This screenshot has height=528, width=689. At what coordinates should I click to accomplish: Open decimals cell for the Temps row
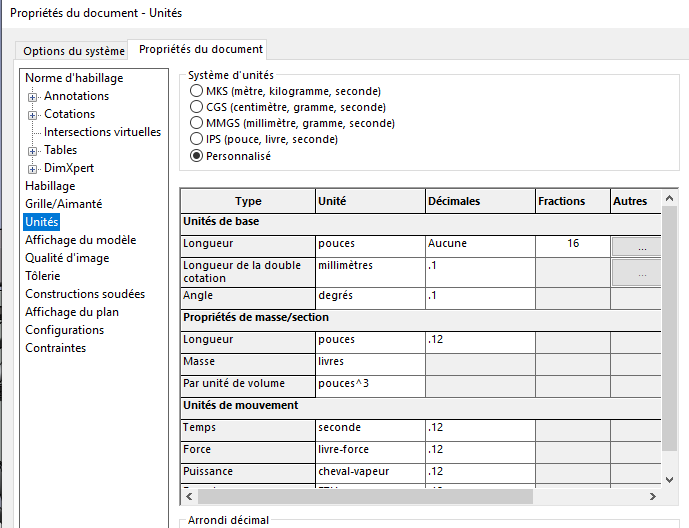(480, 430)
